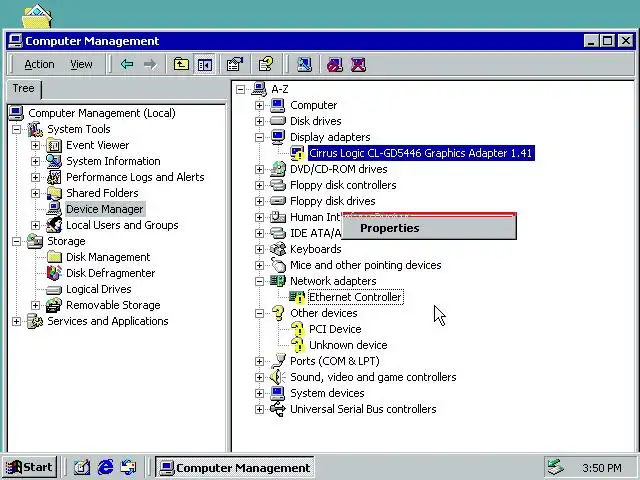
Task: Click the Services and Applications icon
Action: [35, 321]
